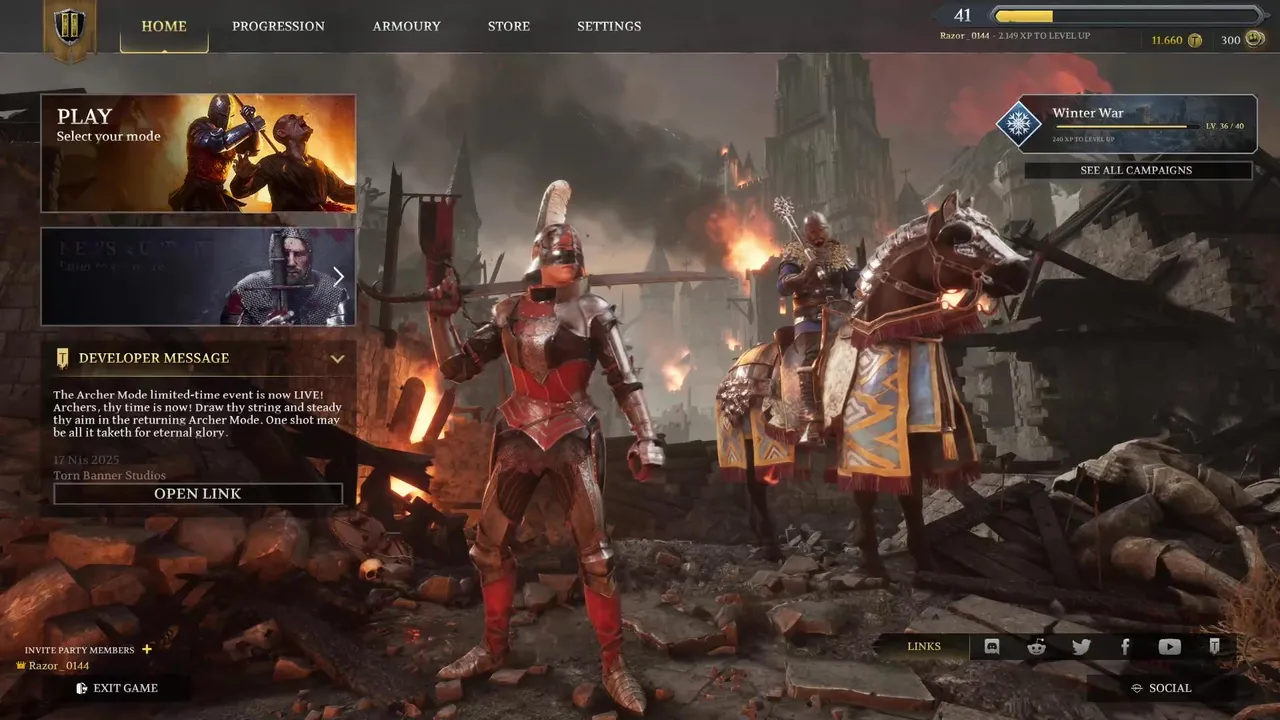Click the player level number 41

[x=963, y=15]
